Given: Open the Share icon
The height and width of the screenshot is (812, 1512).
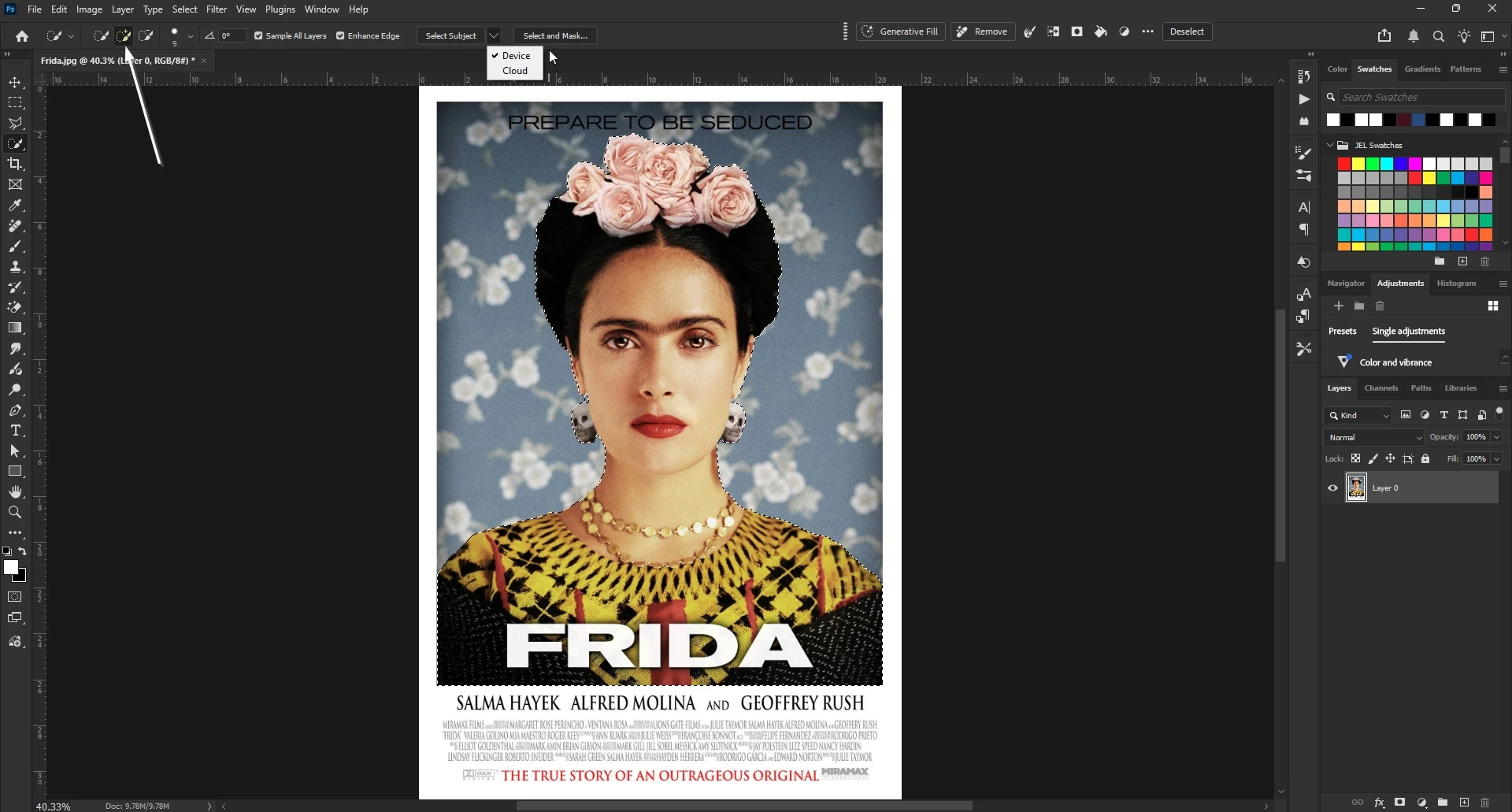Looking at the screenshot, I should (1384, 36).
